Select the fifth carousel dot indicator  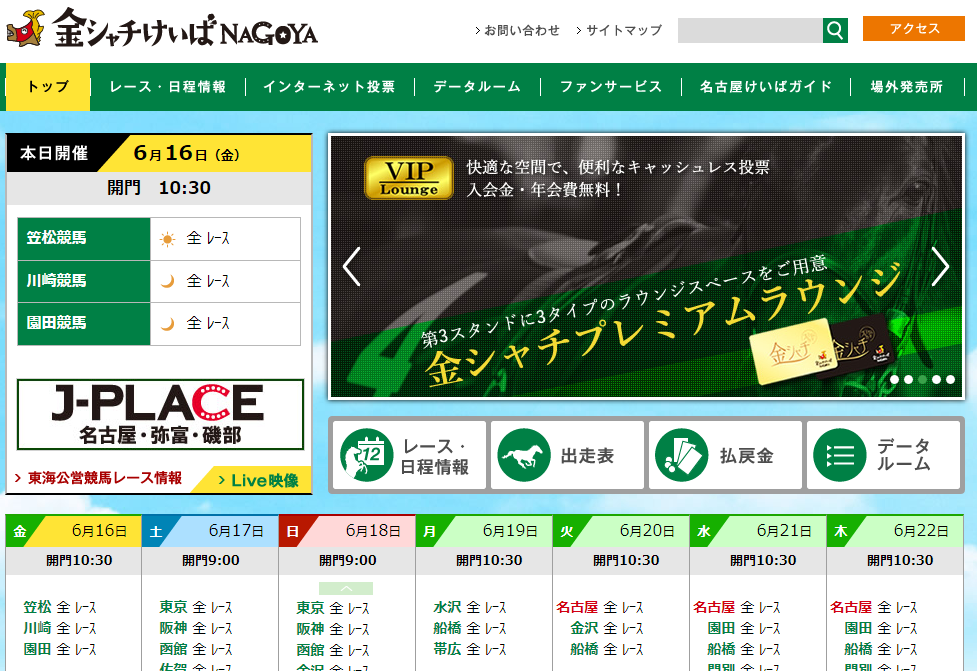(950, 379)
